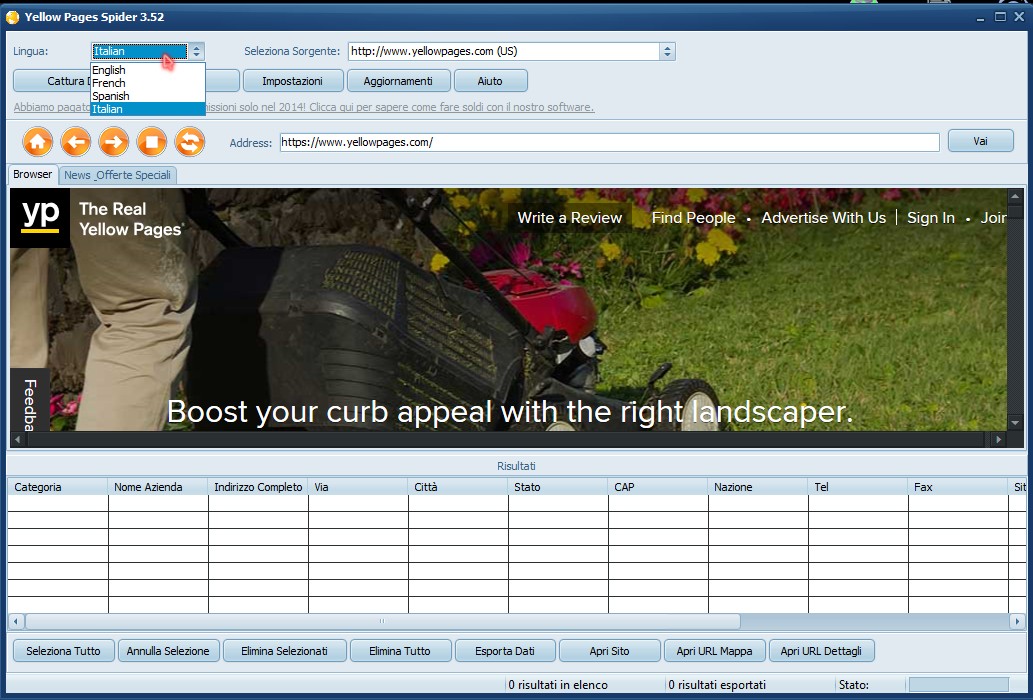Click Find People on the web page
This screenshot has width=1033, height=700.
click(693, 218)
